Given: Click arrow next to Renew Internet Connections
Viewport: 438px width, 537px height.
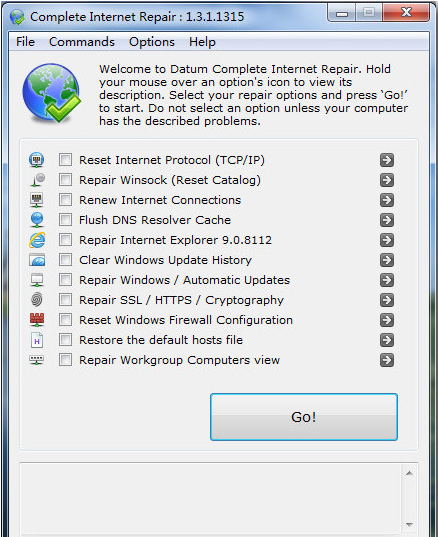Looking at the screenshot, I should click(387, 200).
